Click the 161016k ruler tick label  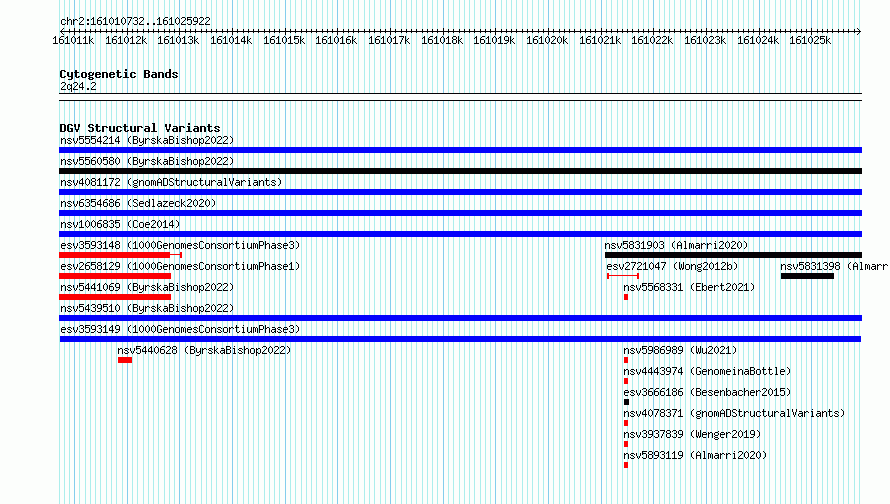[336, 40]
